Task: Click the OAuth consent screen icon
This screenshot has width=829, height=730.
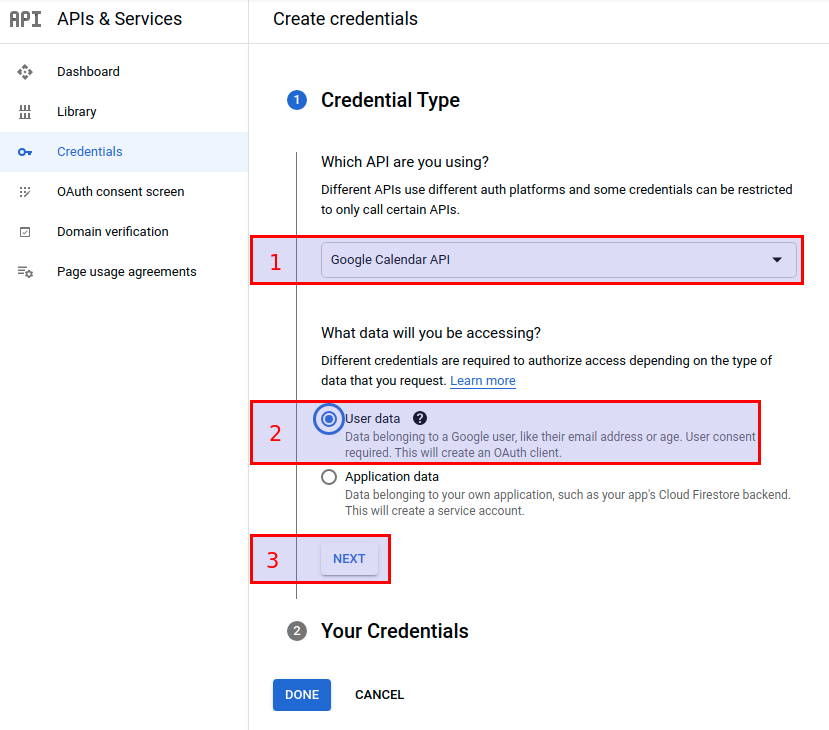Action: 24,191
